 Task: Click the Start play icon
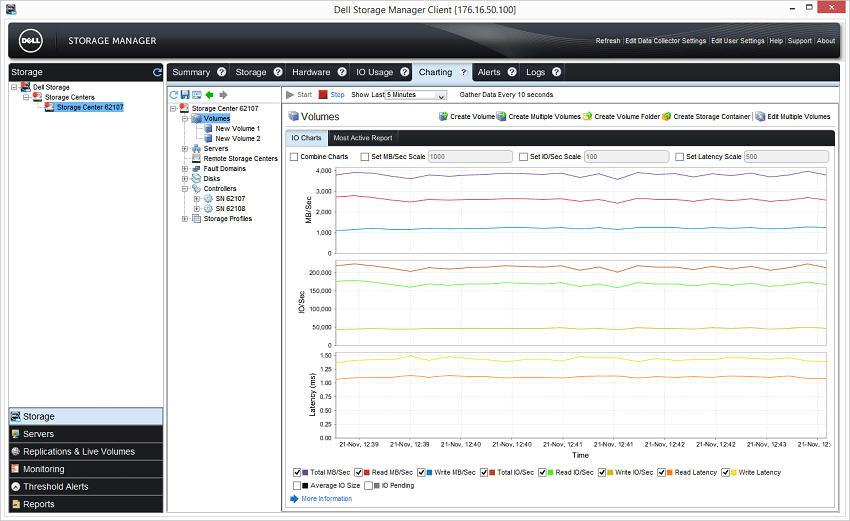tap(290, 94)
